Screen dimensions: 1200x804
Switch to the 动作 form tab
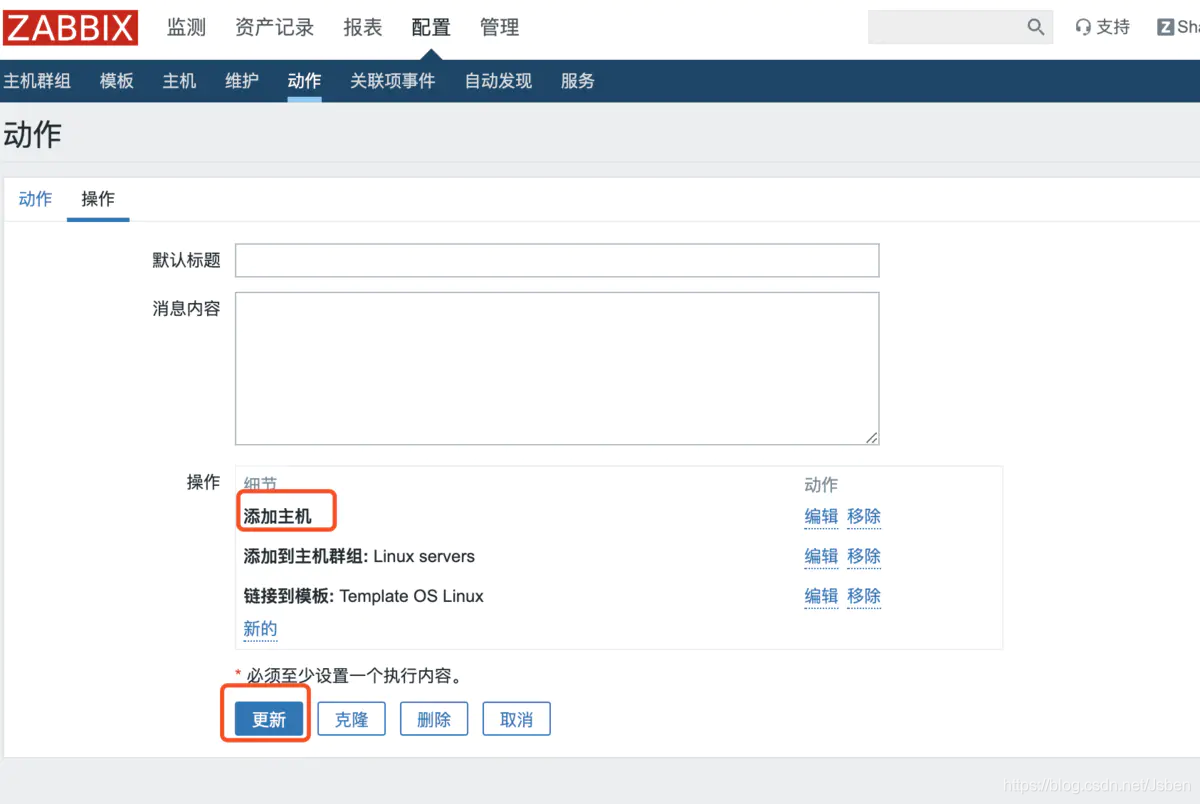35,199
